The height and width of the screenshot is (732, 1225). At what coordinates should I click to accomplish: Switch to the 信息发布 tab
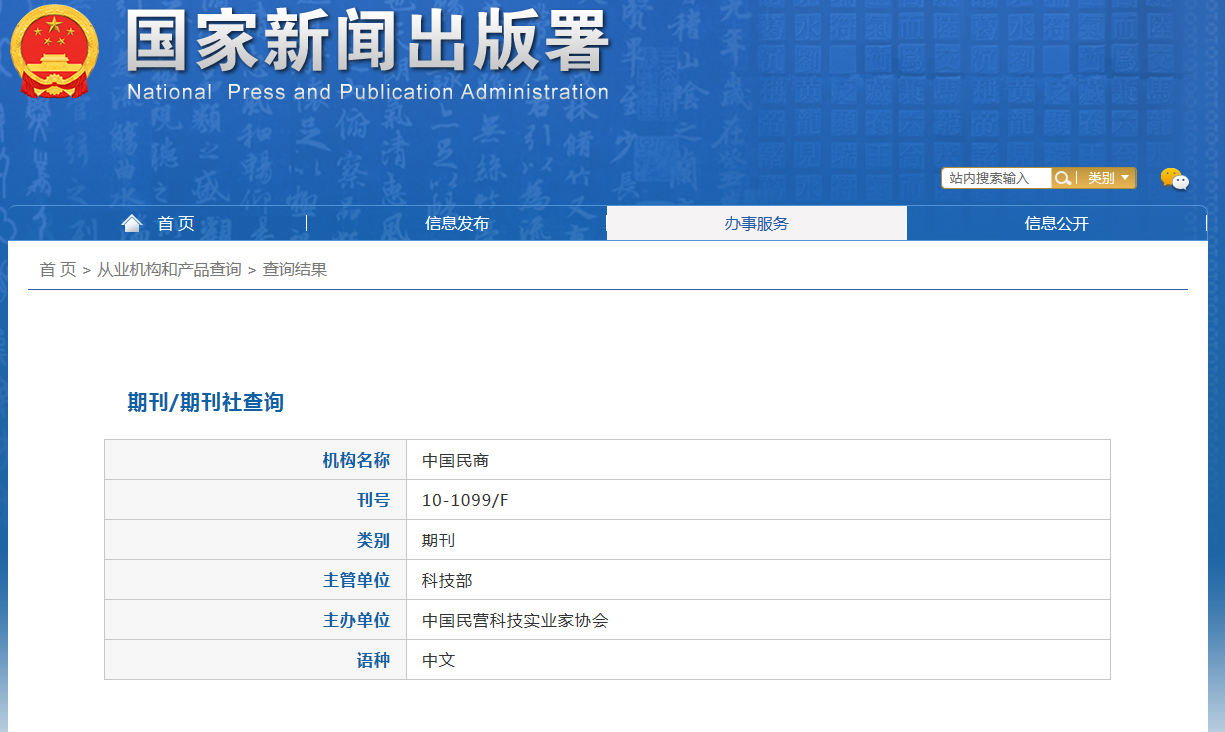pyautogui.click(x=457, y=223)
